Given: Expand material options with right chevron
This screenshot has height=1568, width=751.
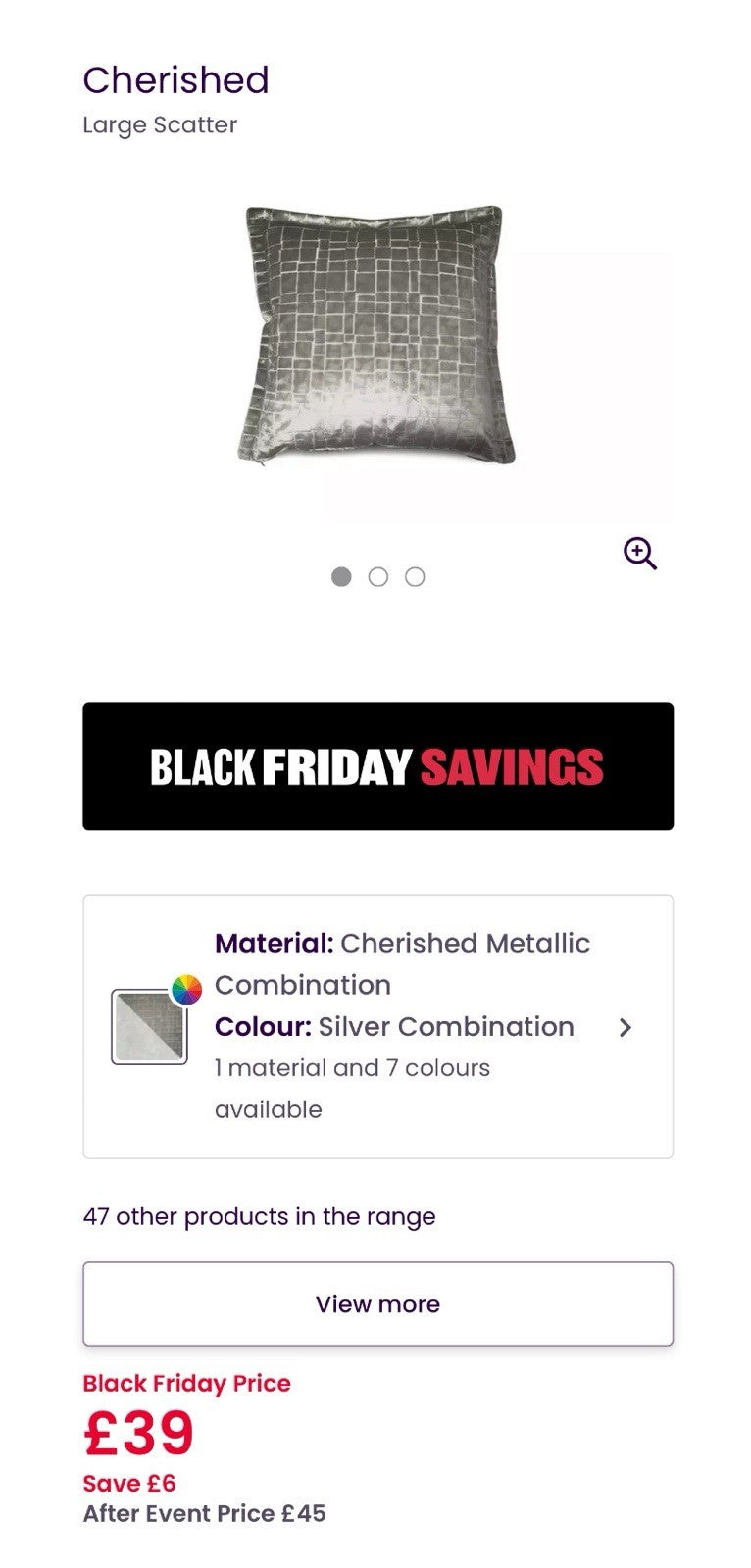Looking at the screenshot, I should pyautogui.click(x=626, y=1027).
